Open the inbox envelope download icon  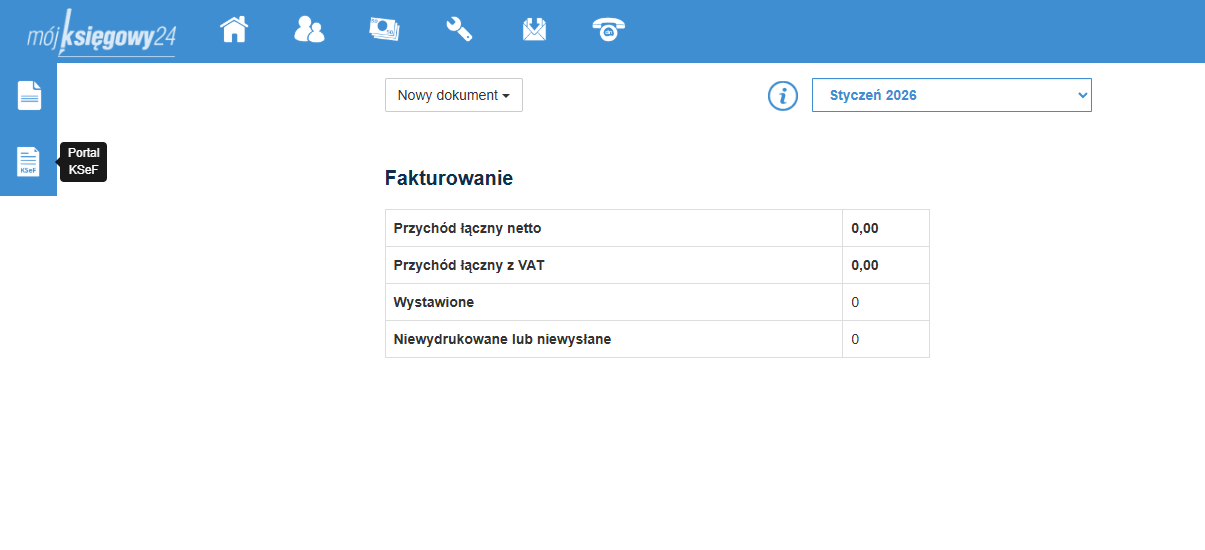tap(534, 30)
